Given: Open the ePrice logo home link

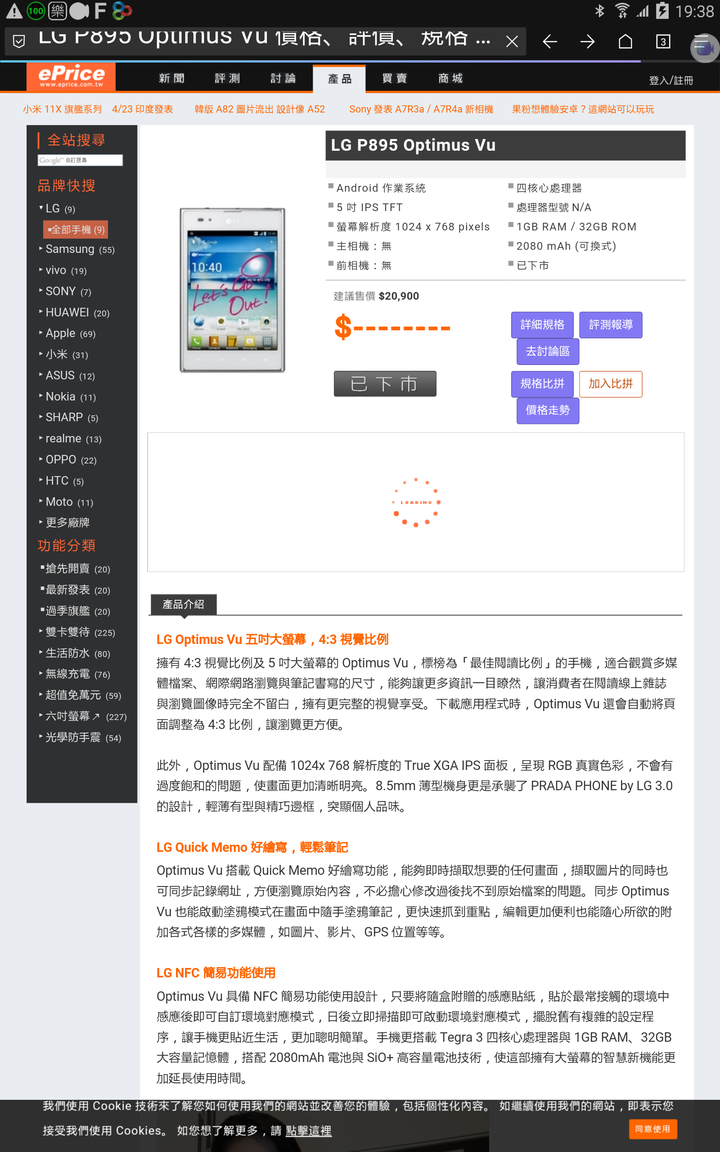Looking at the screenshot, I should [x=71, y=76].
